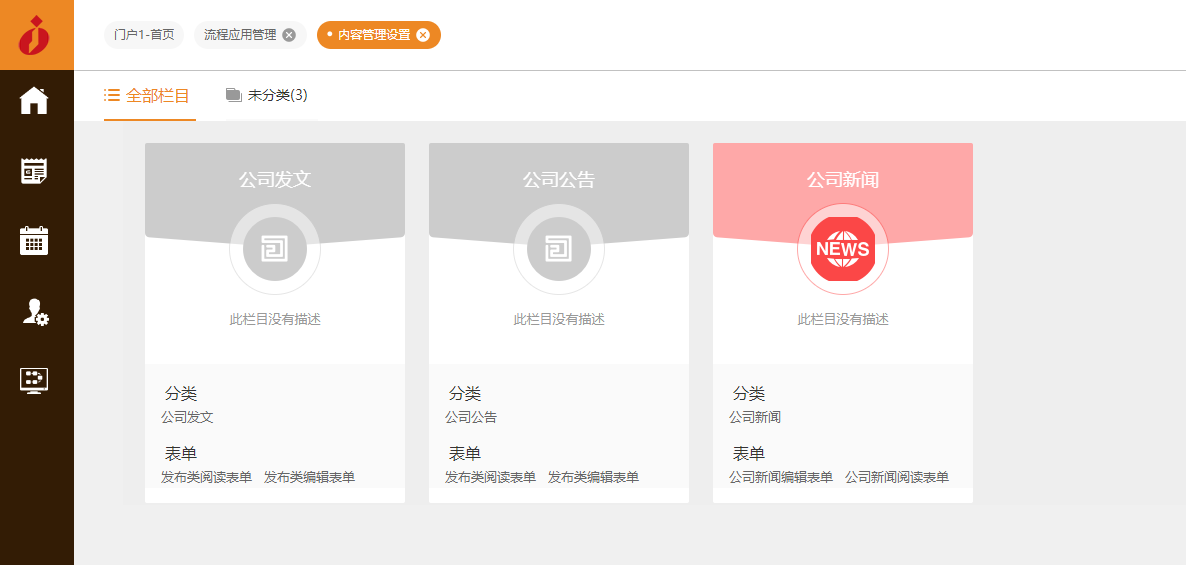This screenshot has height=565, width=1186.
Task: Click description text under 公司公告 icon
Action: coord(559,319)
